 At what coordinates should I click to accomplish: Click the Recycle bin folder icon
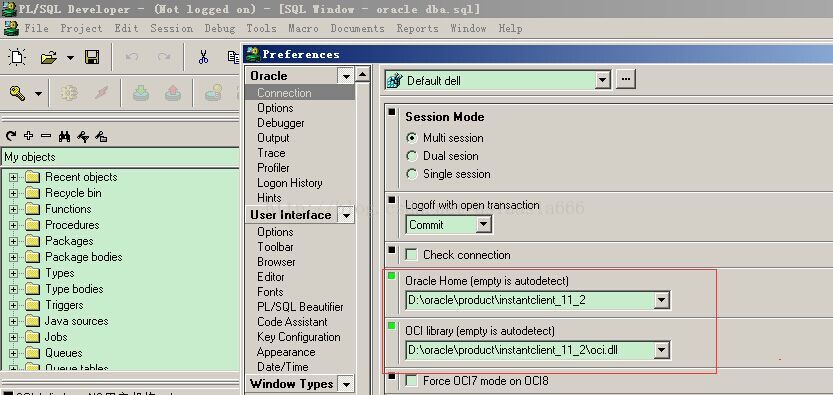[32, 193]
